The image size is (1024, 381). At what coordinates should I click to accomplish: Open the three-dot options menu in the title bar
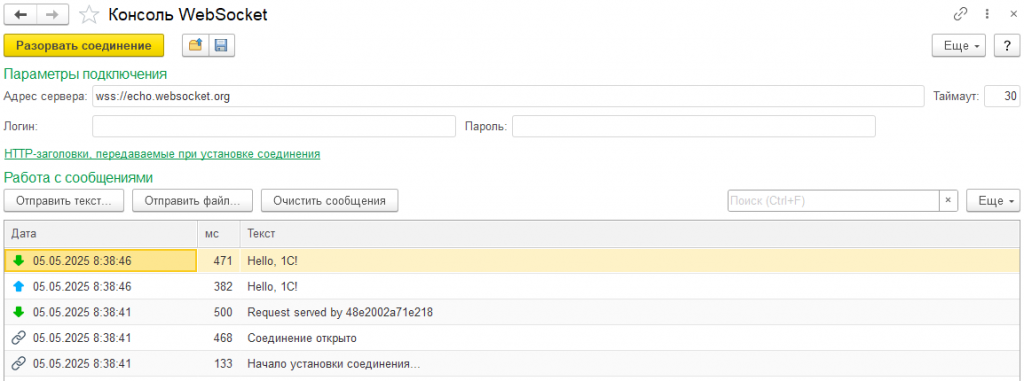[987, 14]
